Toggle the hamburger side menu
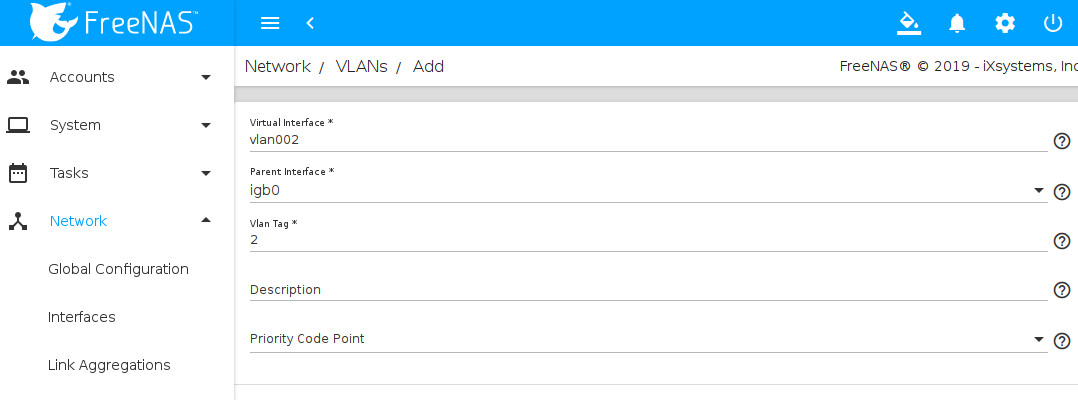This screenshot has width=1078, height=400. (x=269, y=23)
